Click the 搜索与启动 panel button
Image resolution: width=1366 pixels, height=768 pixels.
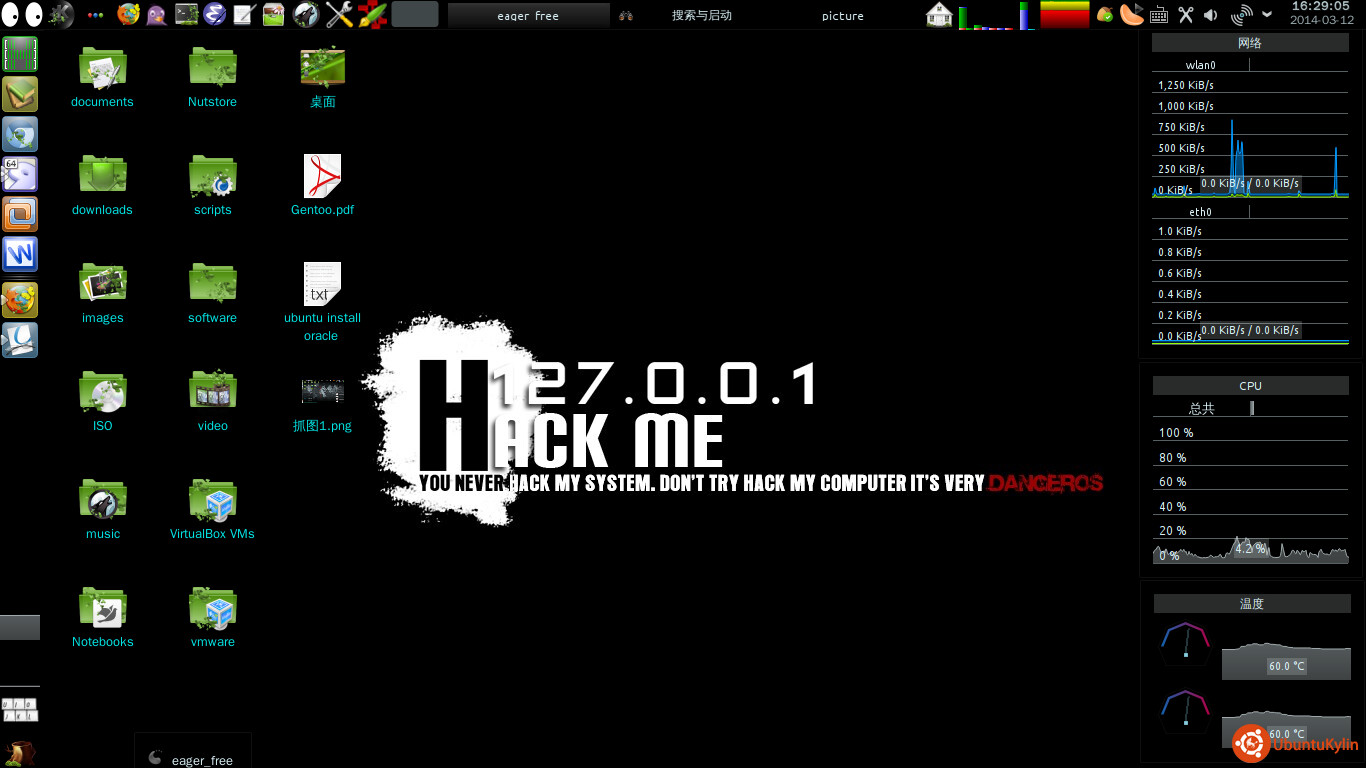tap(701, 15)
